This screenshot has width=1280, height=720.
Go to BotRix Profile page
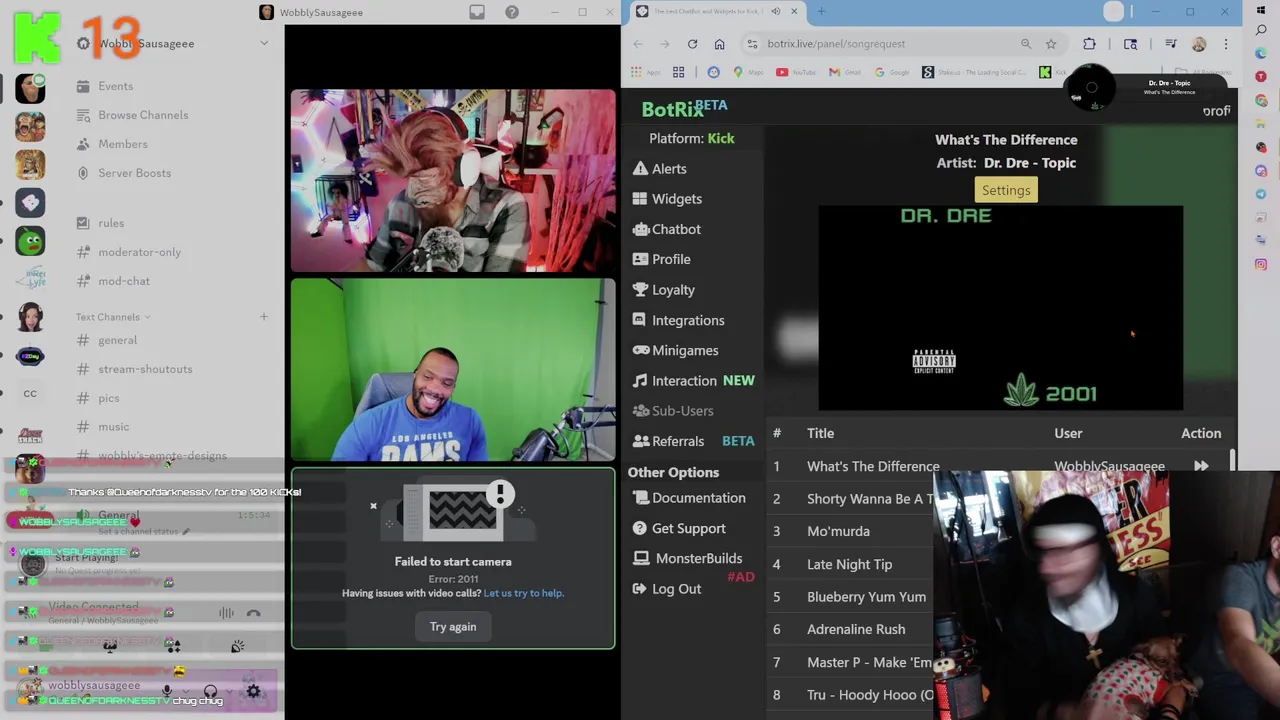(x=661, y=259)
